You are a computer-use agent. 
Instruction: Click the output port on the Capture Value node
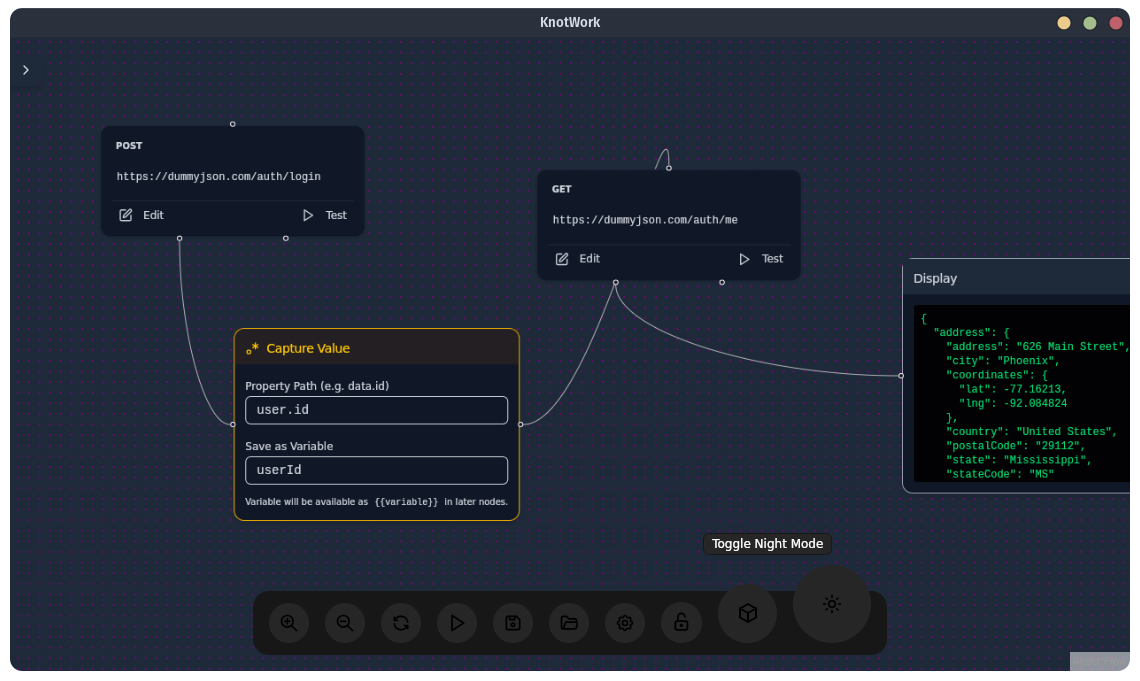point(520,424)
